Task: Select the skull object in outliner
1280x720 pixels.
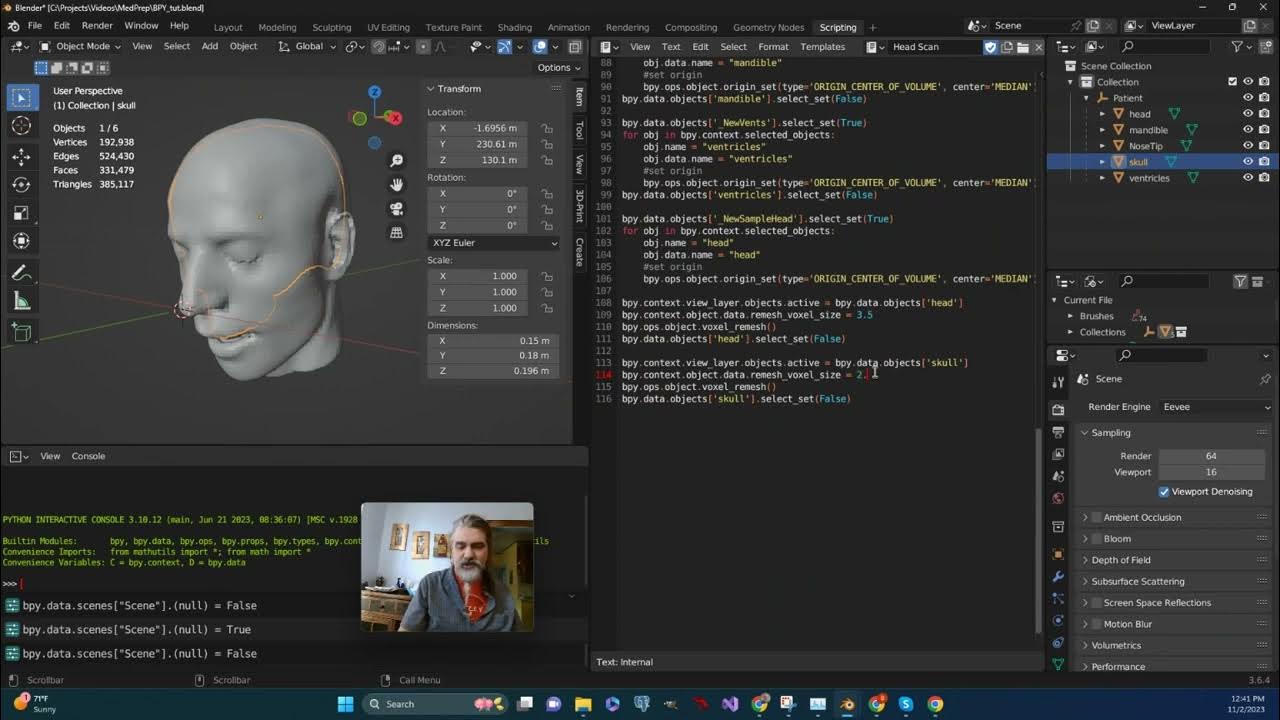Action: 1138,162
